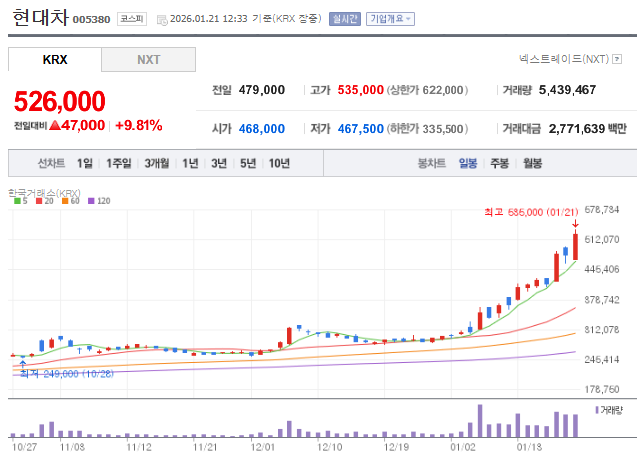Select the 월봉 monthly candle chart
637x457 pixels.
tap(532, 163)
